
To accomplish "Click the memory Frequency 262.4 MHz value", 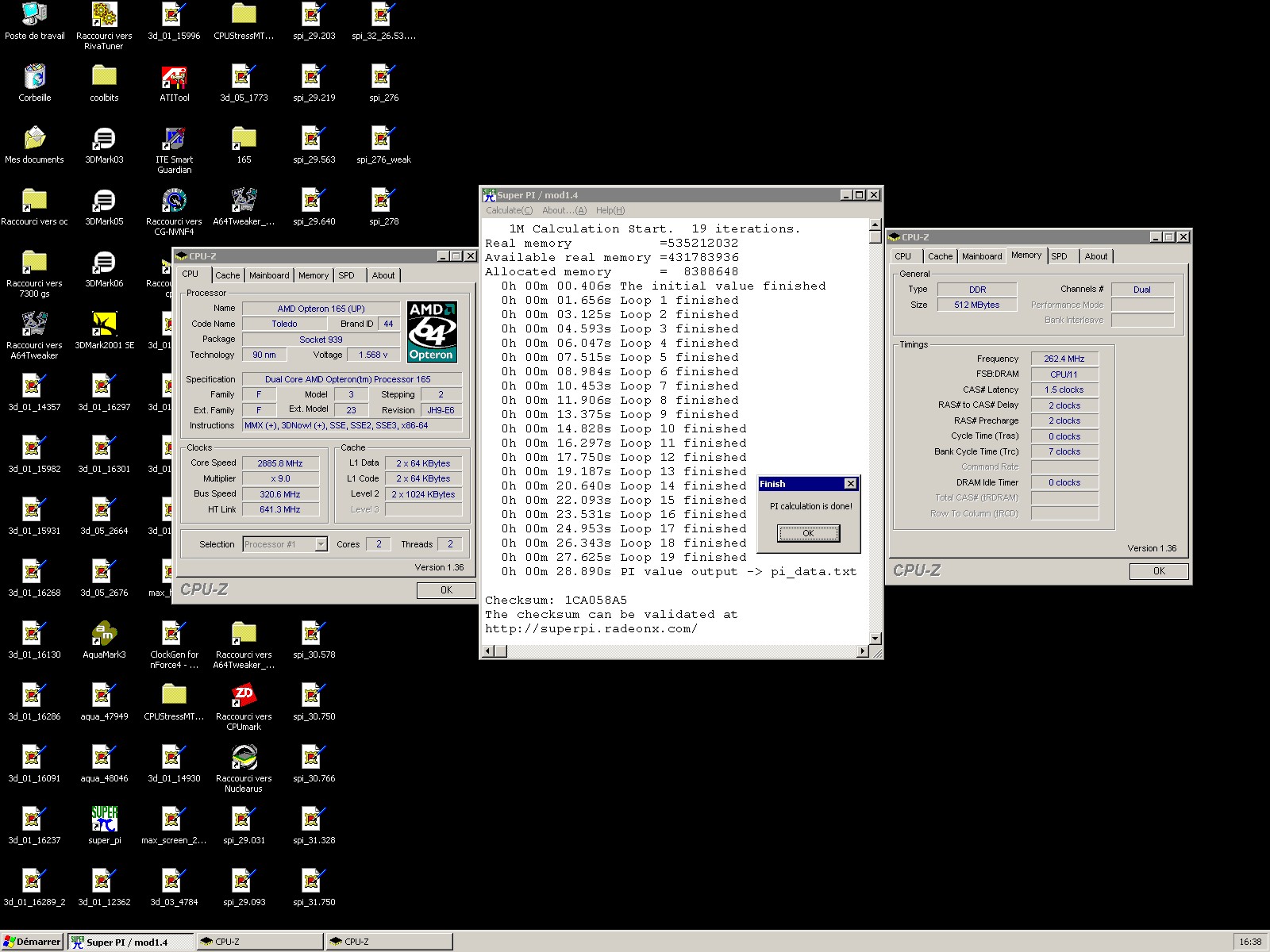I will pos(1064,359).
